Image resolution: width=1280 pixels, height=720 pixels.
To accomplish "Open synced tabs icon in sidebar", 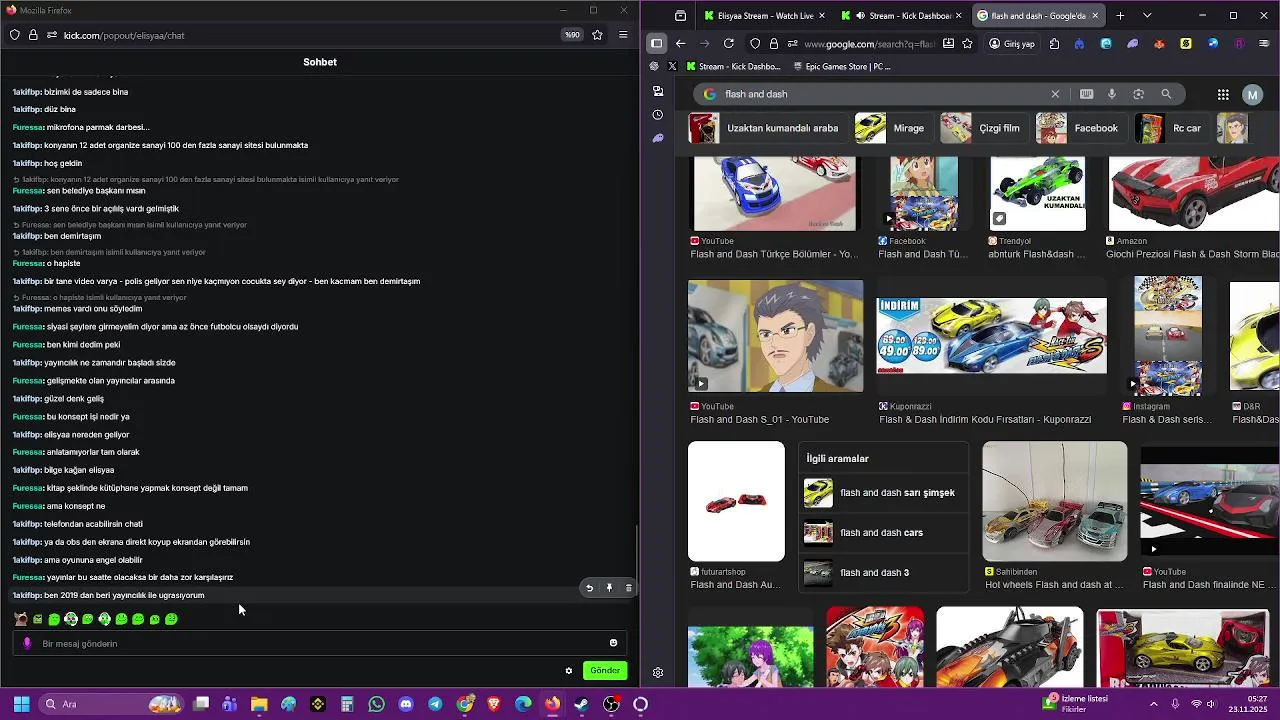I will (657, 91).
